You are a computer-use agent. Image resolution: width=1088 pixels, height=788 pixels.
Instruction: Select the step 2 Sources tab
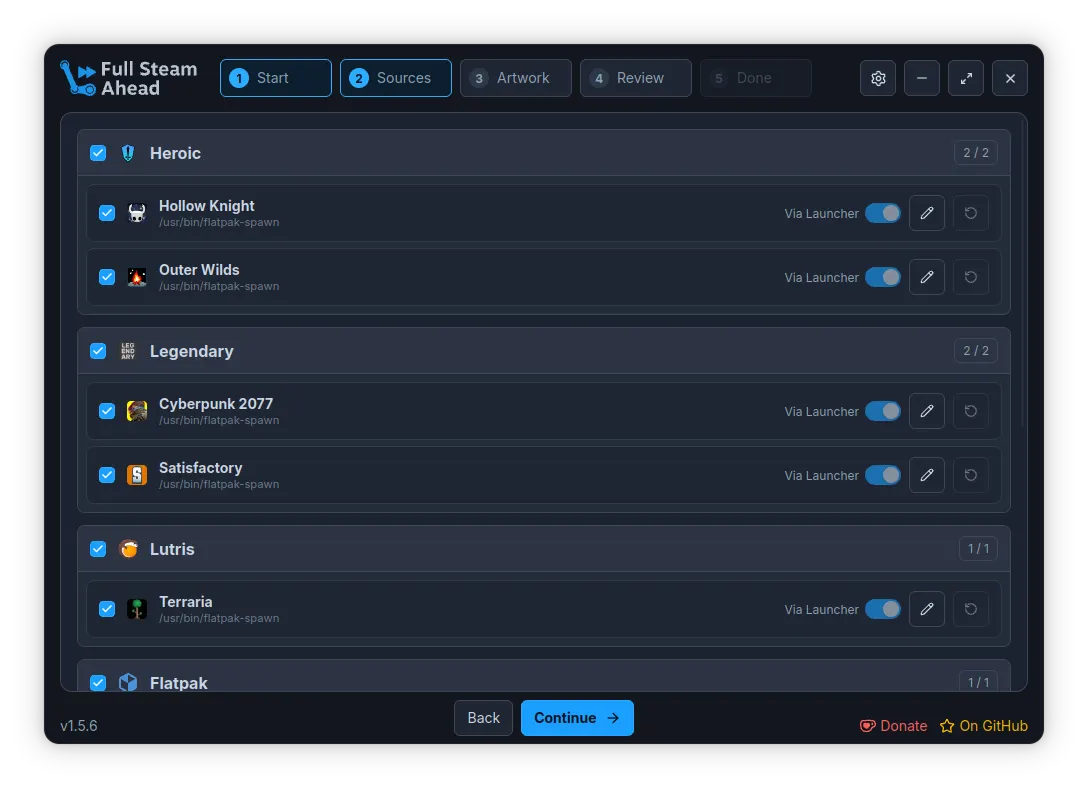pyautogui.click(x=396, y=78)
